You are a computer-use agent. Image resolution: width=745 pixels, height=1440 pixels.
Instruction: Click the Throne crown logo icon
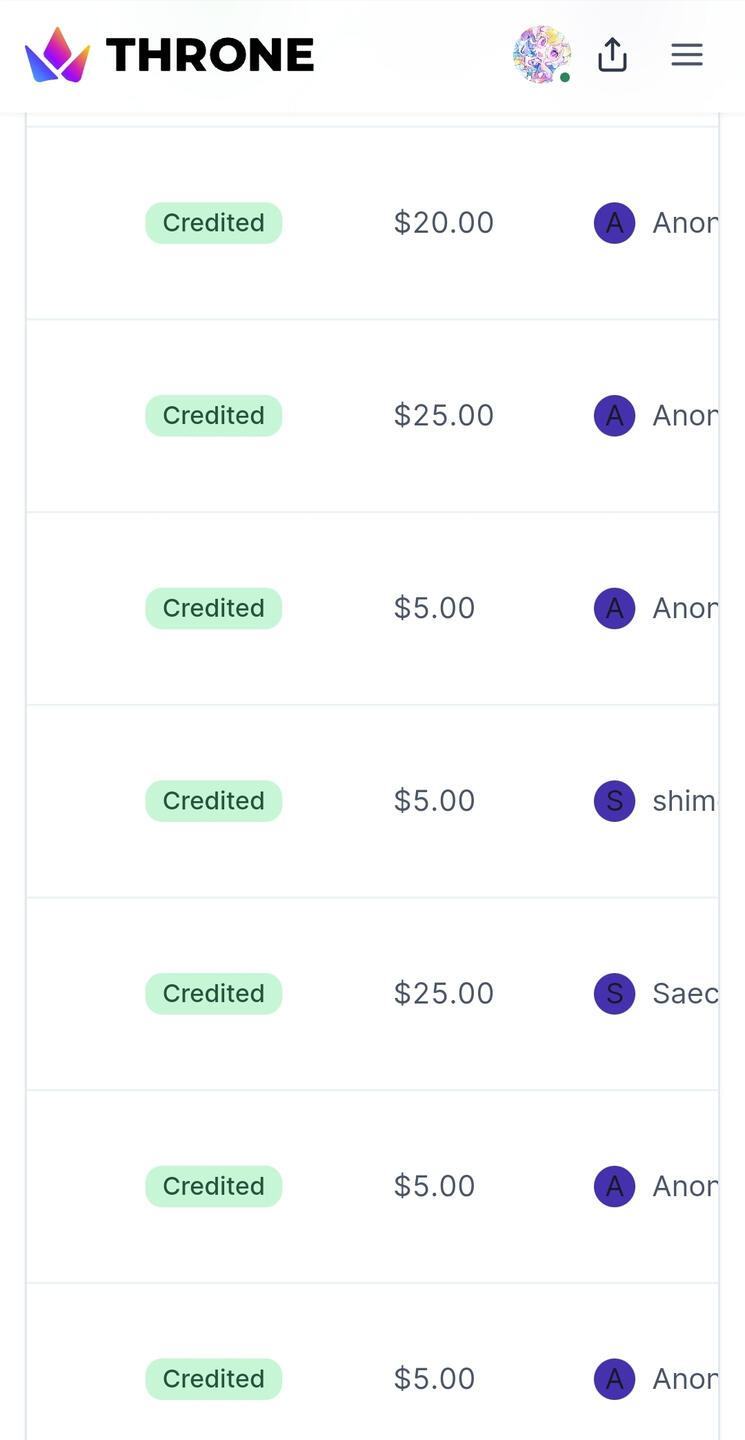(57, 55)
